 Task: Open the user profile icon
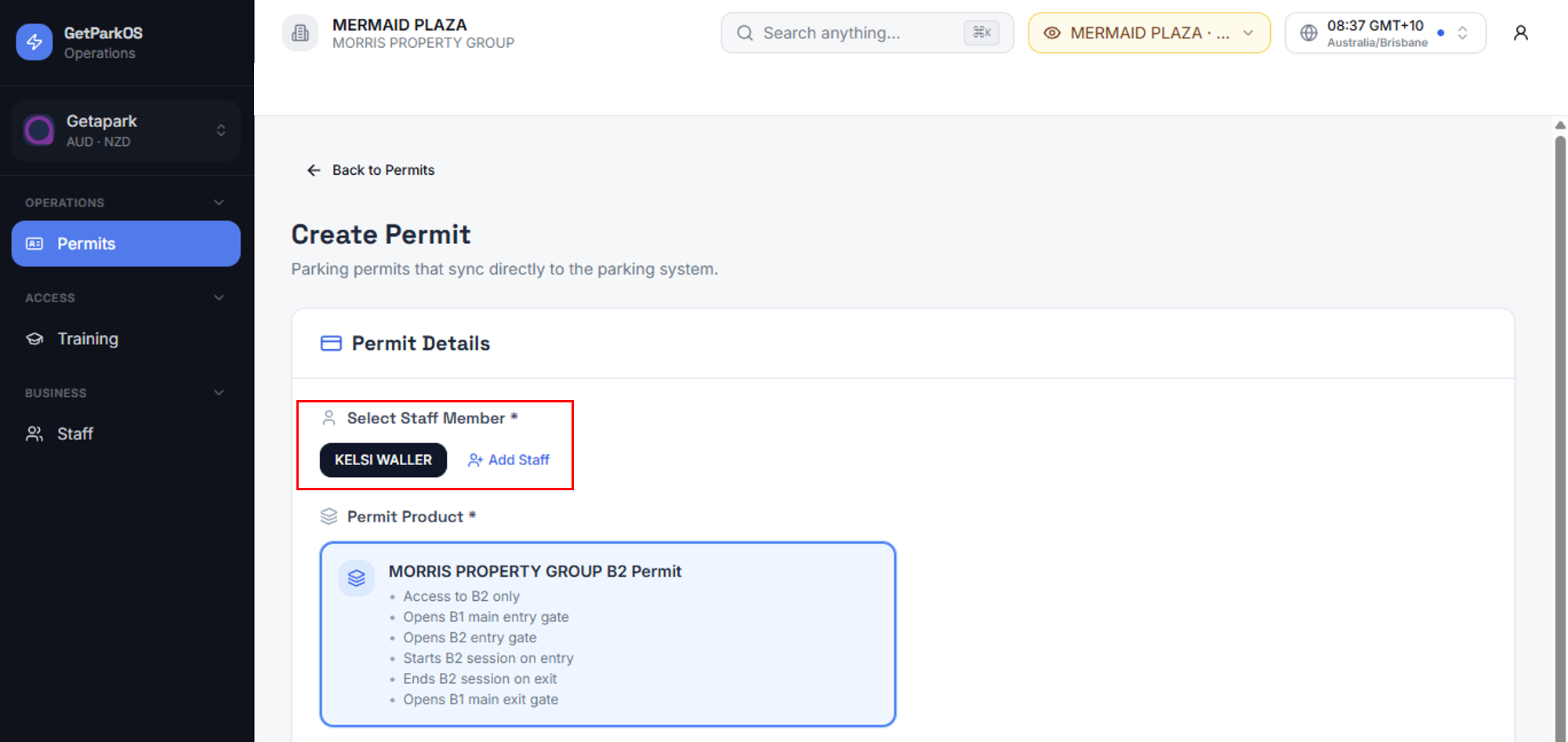pyautogui.click(x=1520, y=33)
